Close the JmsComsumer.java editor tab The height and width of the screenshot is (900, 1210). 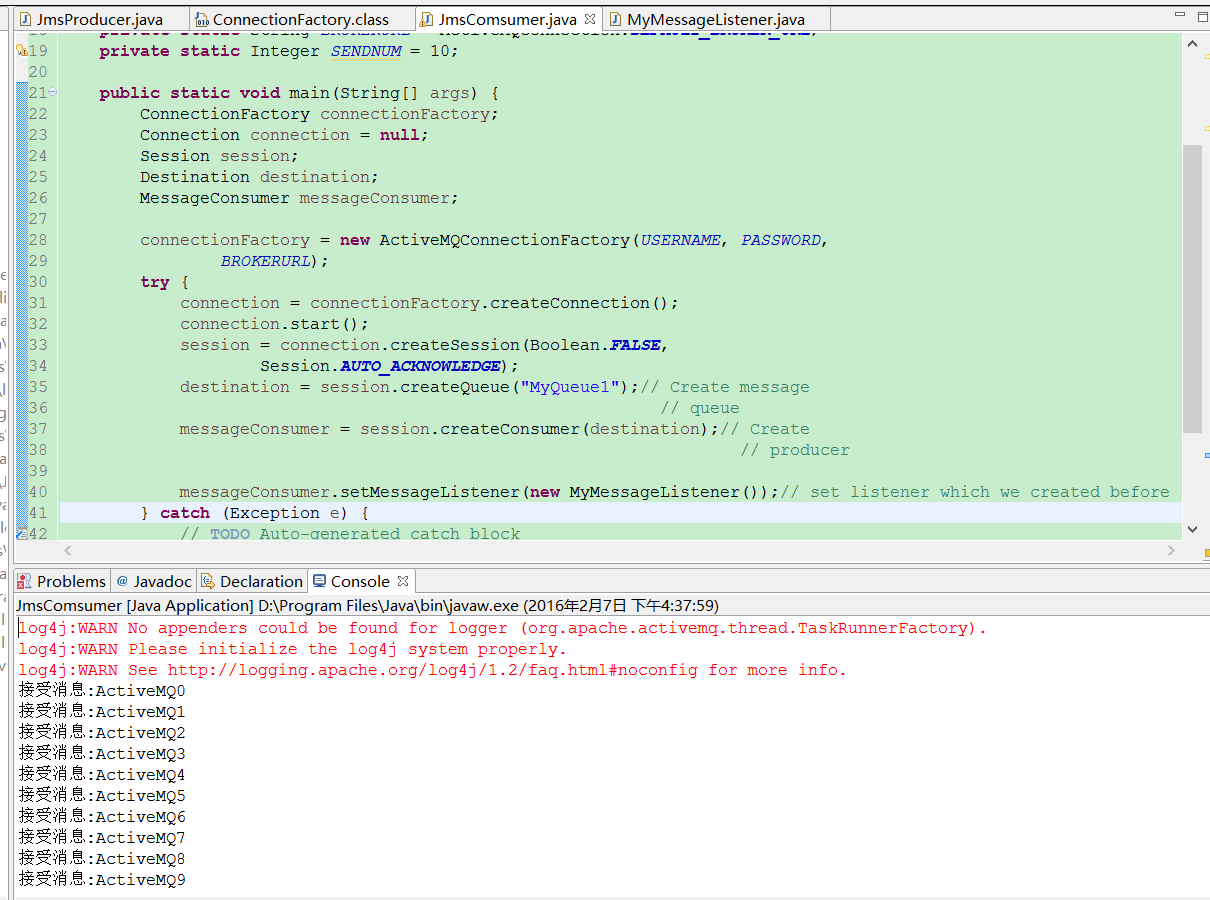click(590, 19)
